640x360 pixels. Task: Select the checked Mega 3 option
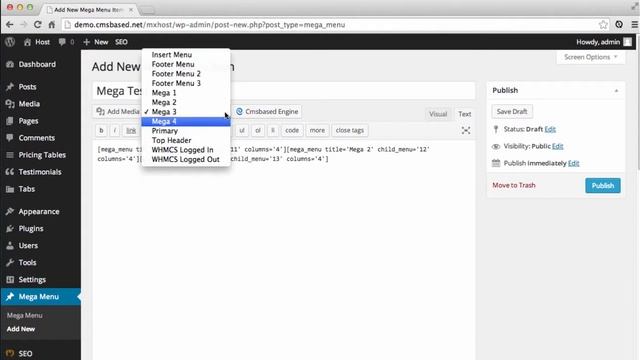click(186, 112)
